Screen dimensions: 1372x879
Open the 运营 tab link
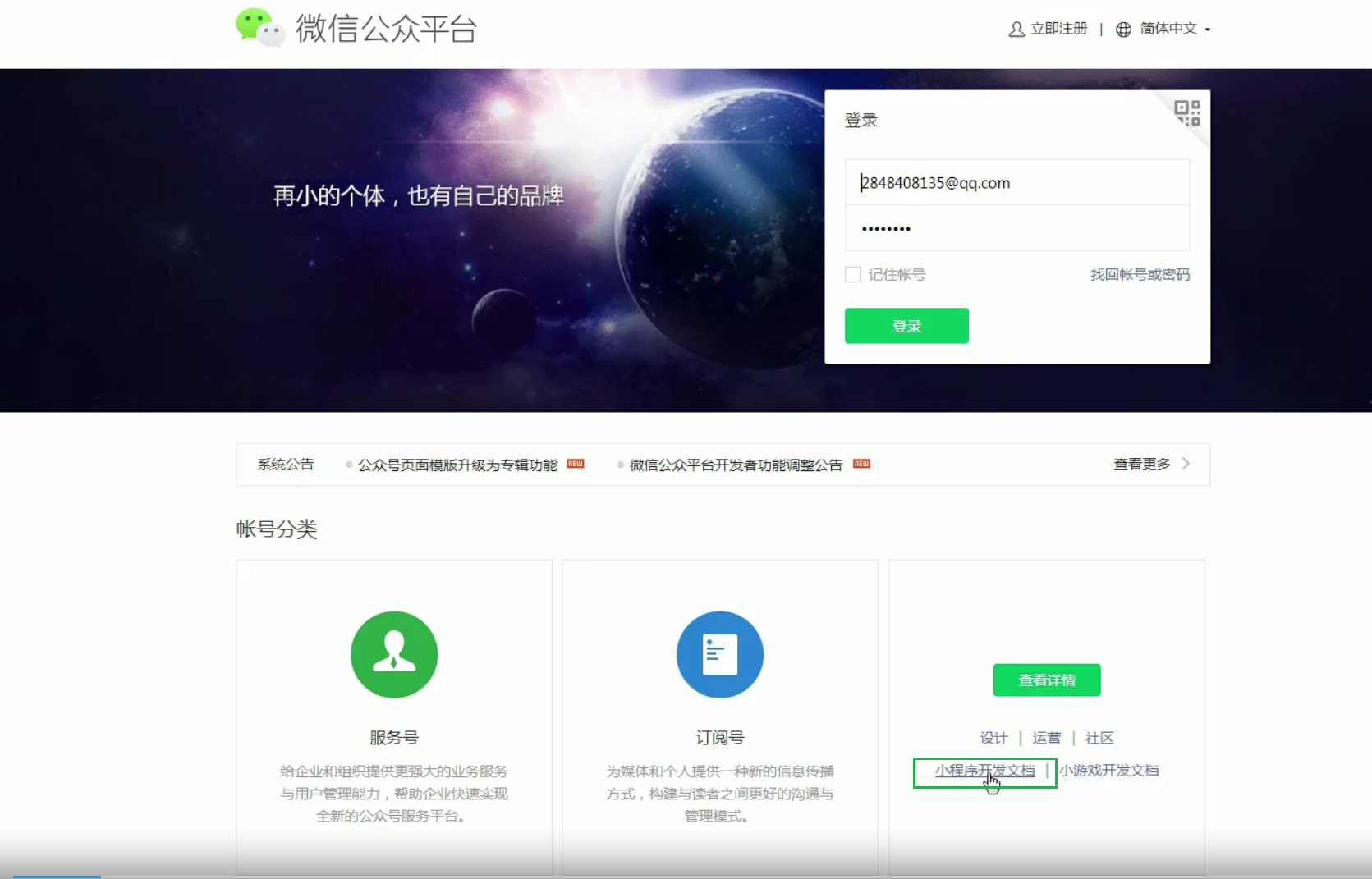1046,738
